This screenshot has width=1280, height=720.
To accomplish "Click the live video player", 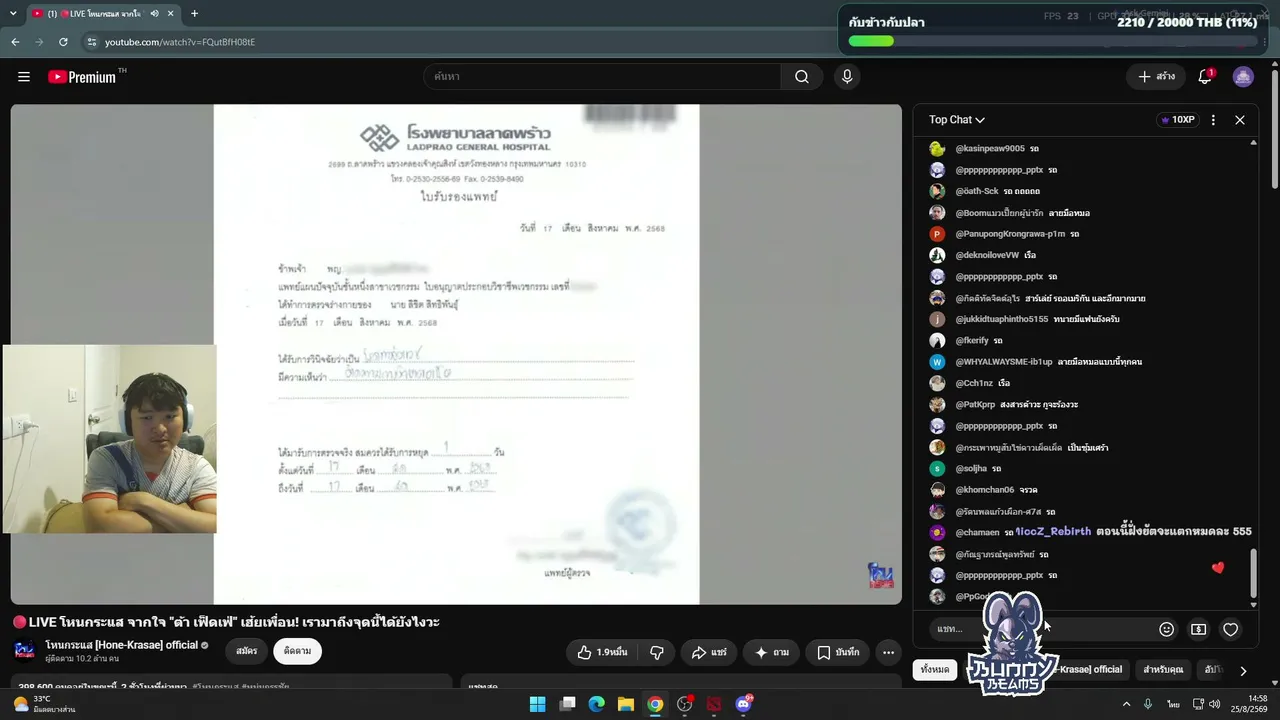I will pyautogui.click(x=456, y=354).
